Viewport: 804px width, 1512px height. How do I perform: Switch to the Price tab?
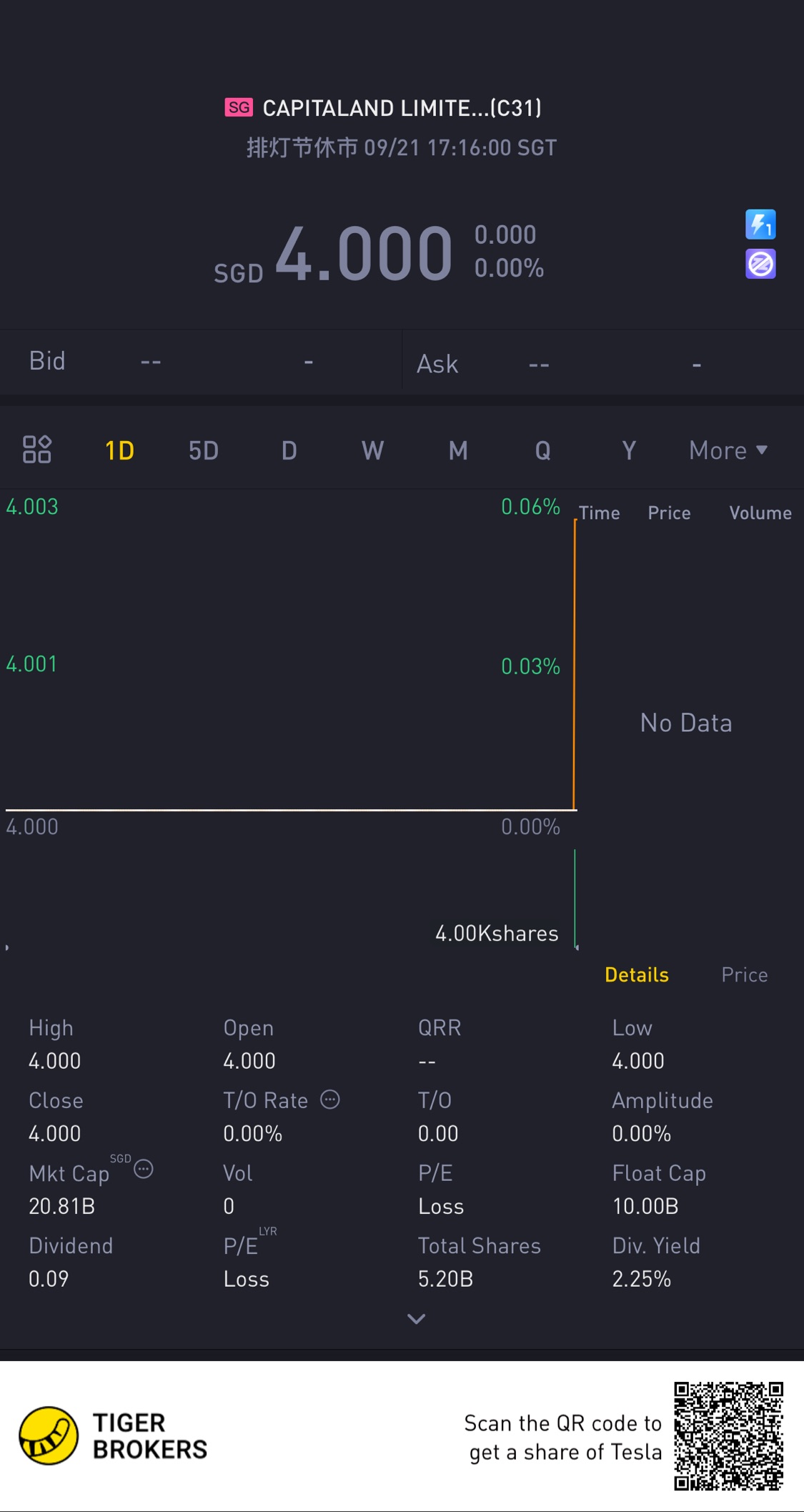point(744,975)
